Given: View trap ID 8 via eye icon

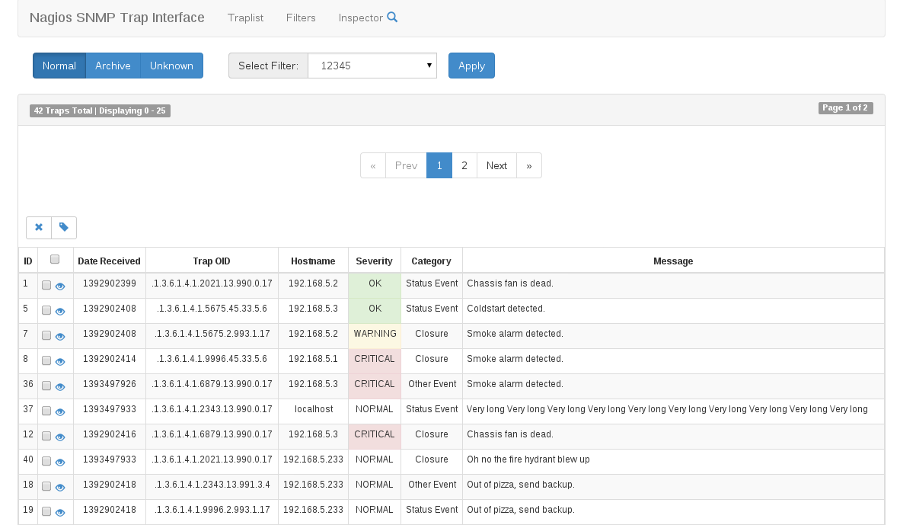Looking at the screenshot, I should [x=60, y=361].
